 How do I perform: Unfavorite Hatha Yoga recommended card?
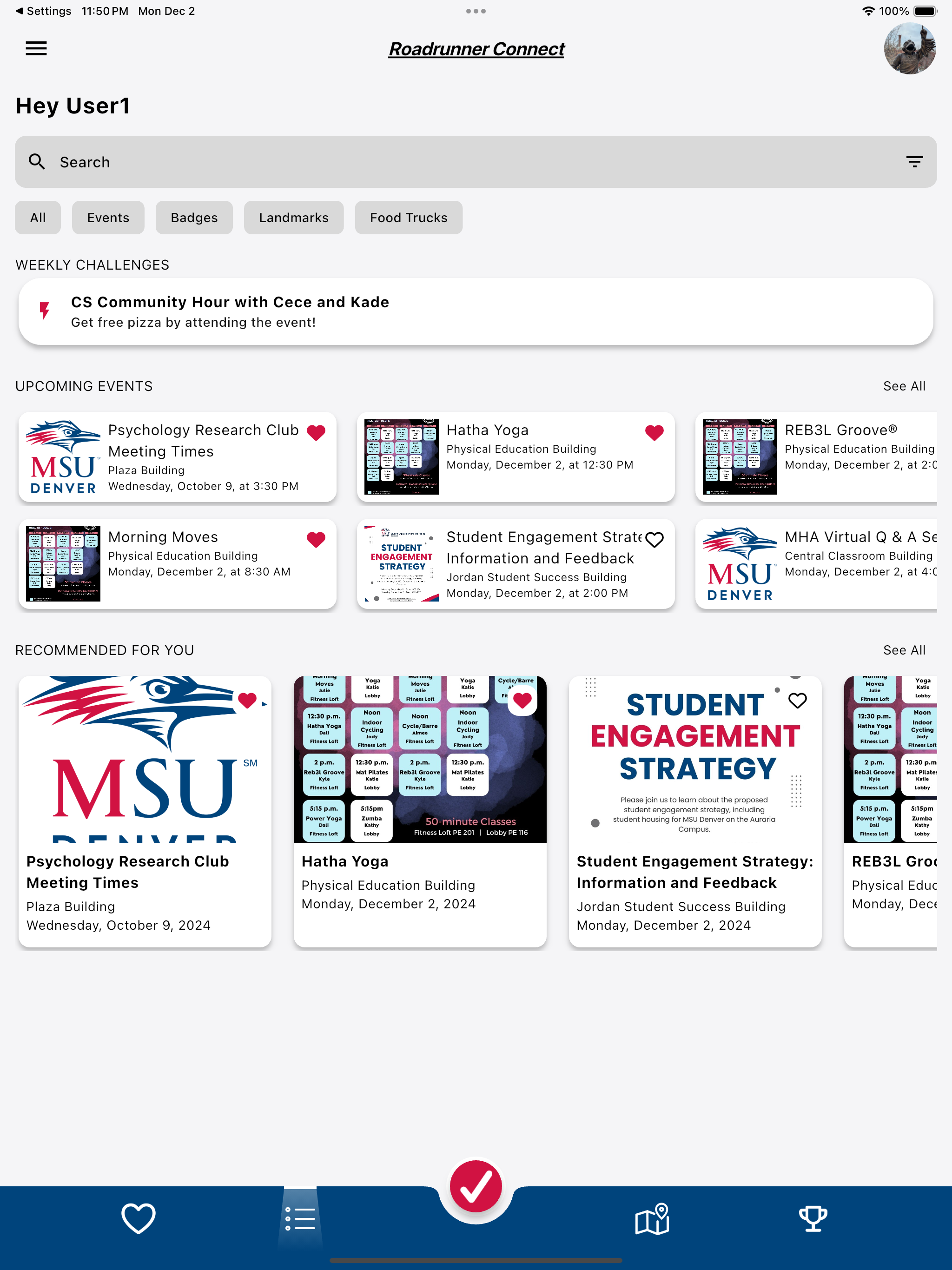(522, 701)
